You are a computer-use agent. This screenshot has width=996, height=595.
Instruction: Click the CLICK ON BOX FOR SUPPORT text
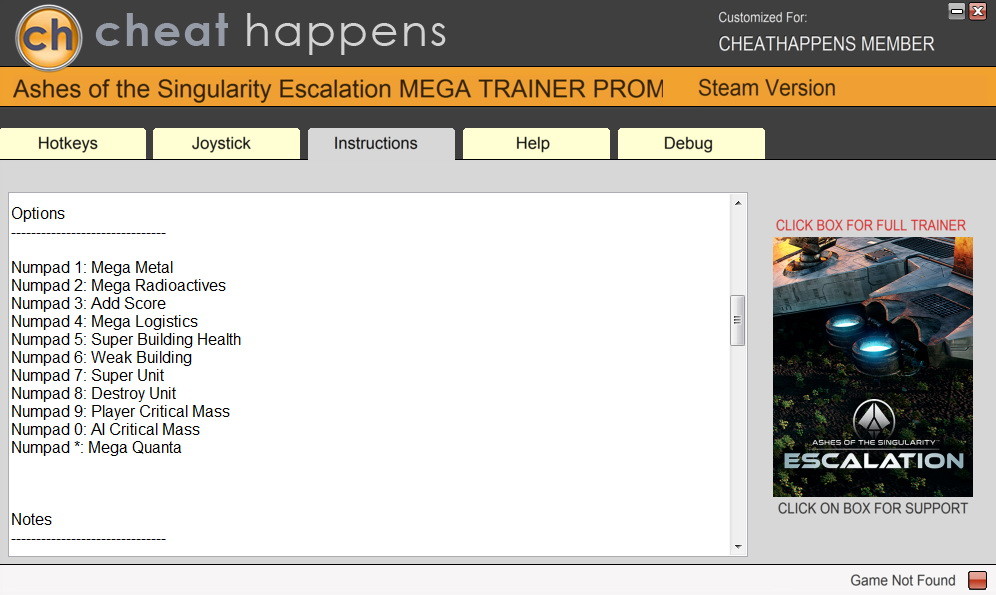pyautogui.click(x=873, y=509)
